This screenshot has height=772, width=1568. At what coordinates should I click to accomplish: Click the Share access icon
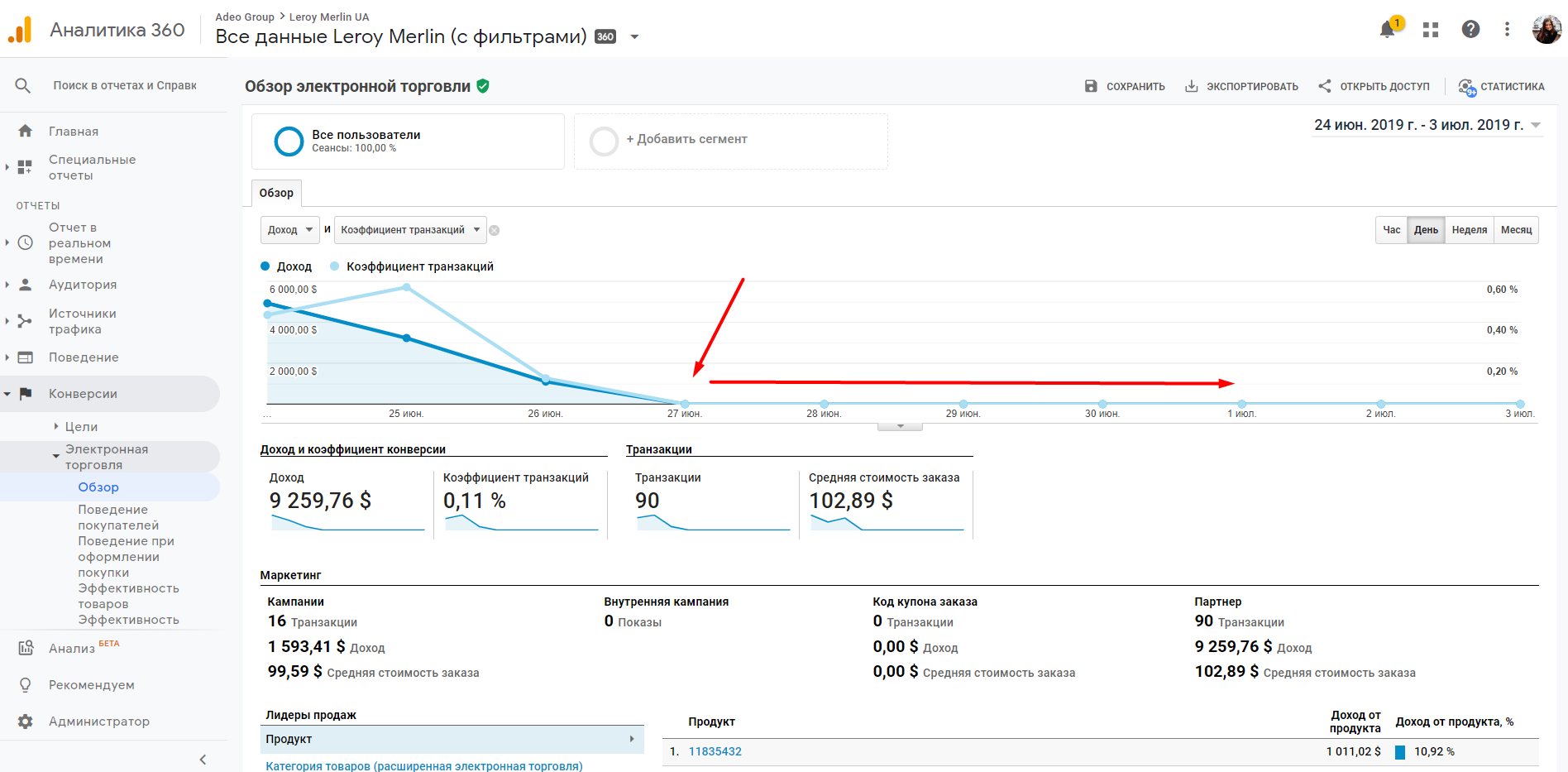point(1325,86)
